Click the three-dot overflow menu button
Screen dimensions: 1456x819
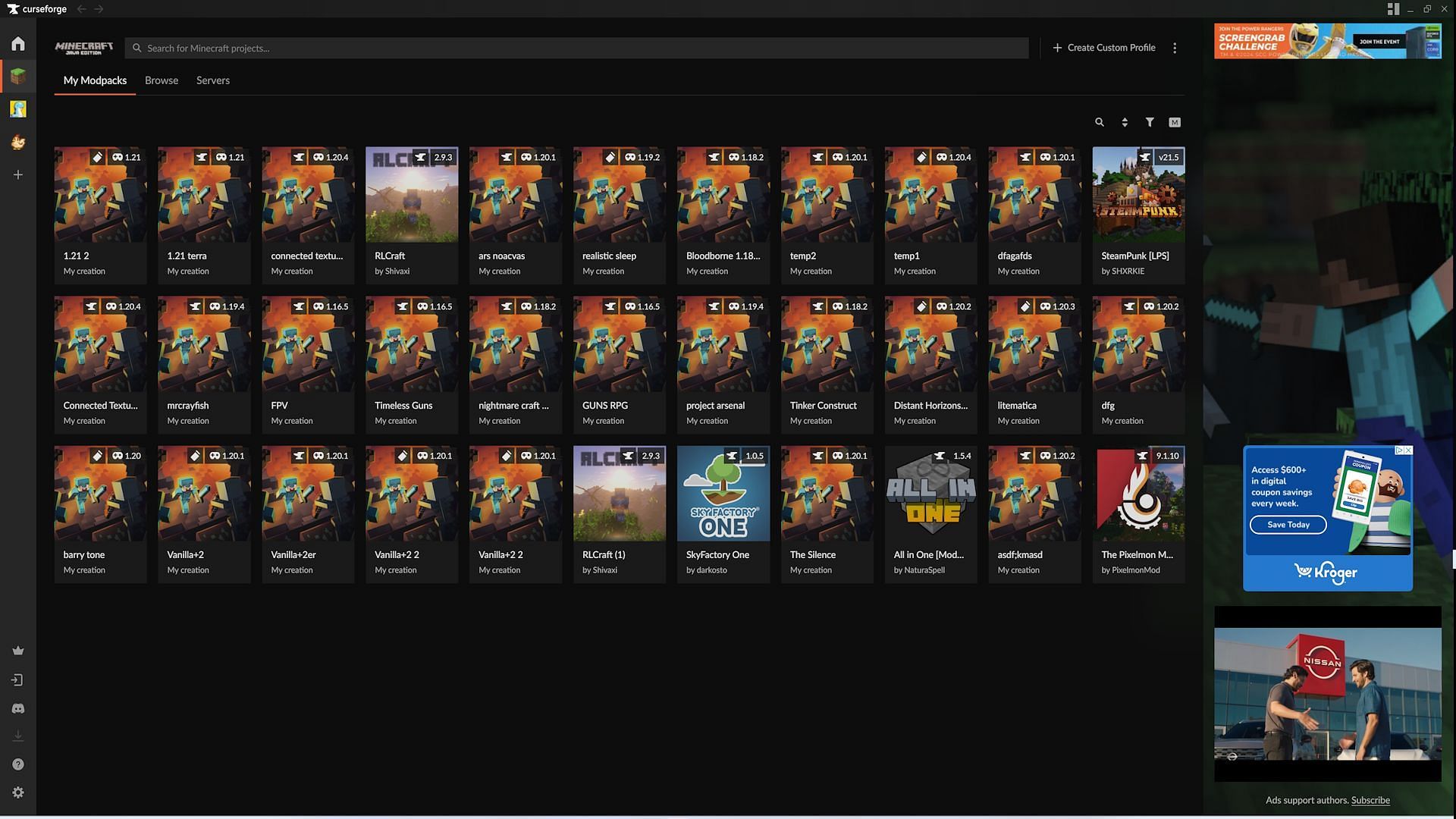click(1175, 48)
